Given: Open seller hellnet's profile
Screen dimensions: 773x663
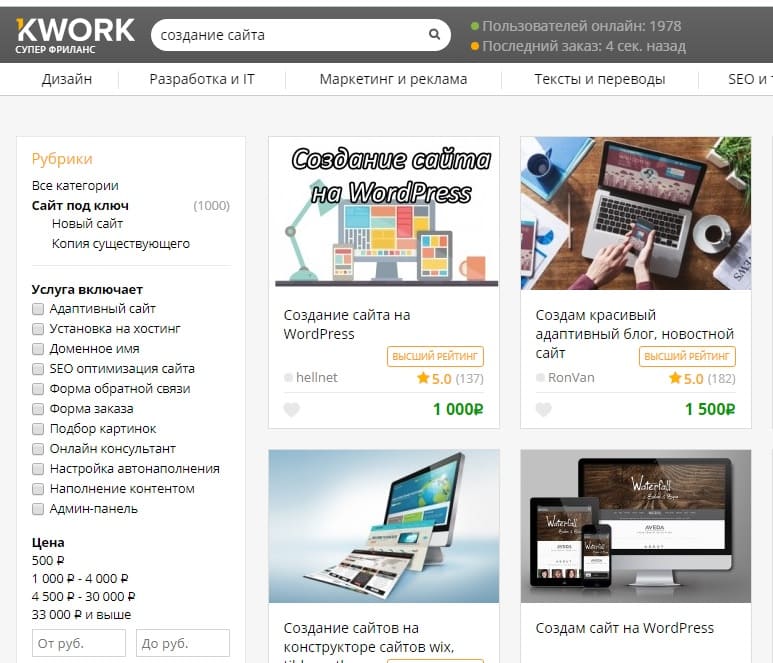Looking at the screenshot, I should click(317, 378).
